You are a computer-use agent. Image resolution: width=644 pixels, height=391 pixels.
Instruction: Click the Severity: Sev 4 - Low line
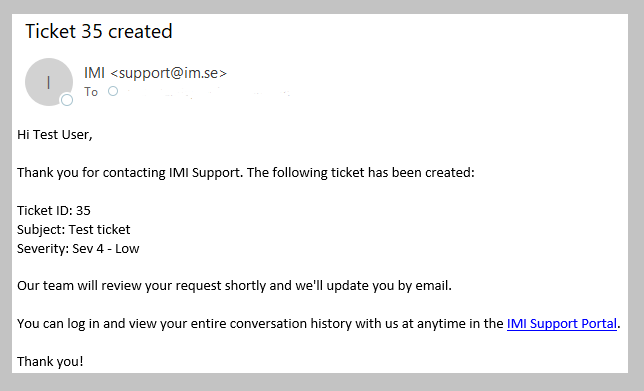[x=78, y=248]
